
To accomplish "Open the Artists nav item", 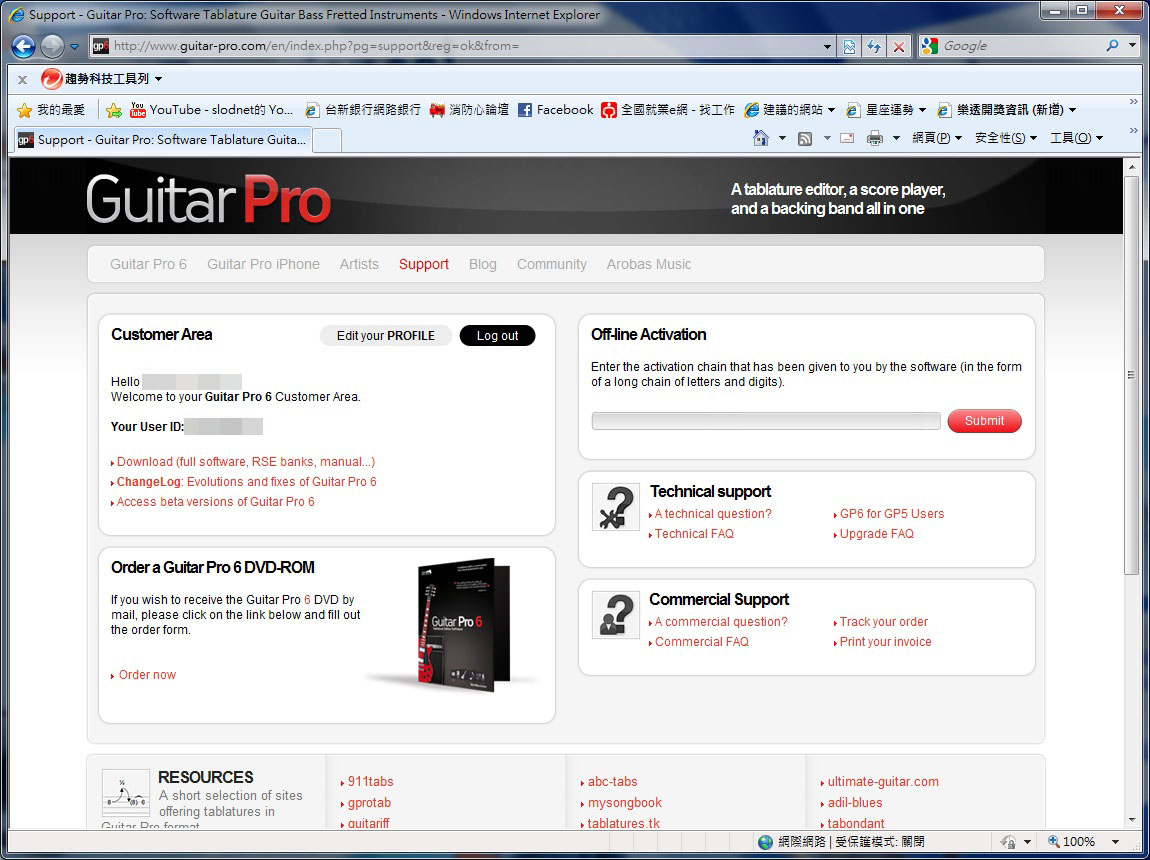I will [359, 264].
